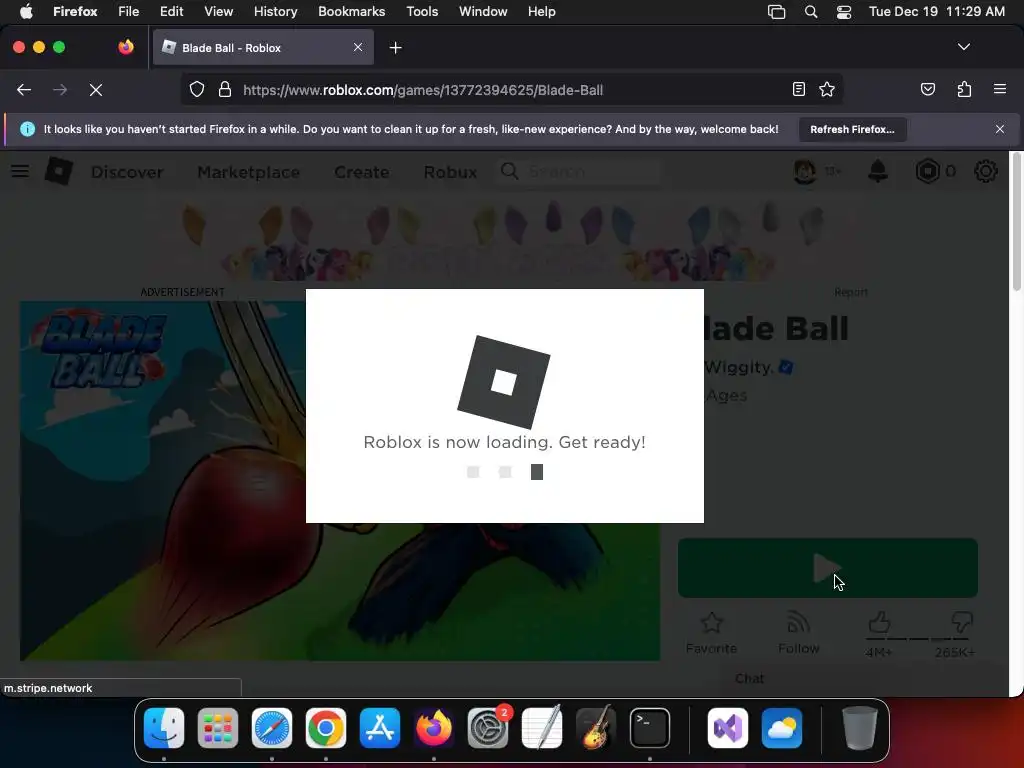Open TextEdit from the dock
Screen dimensions: 1024x768
pos(542,728)
